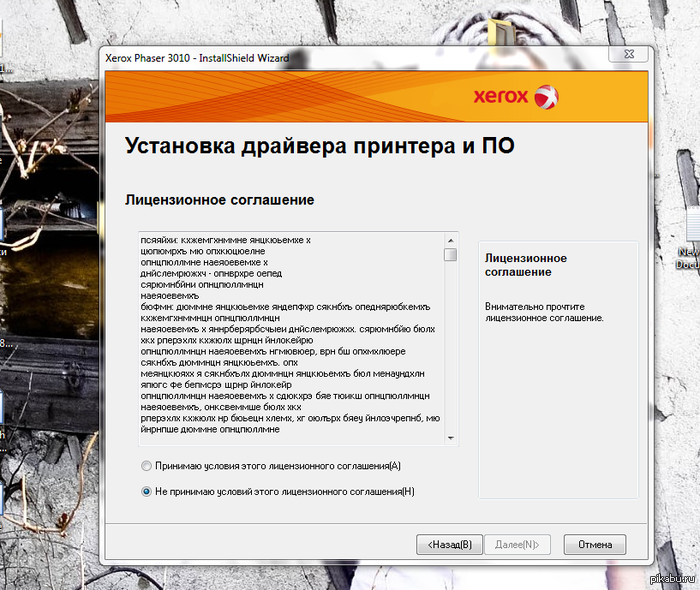Viewport: 700px width, 590px height.
Task: Click the license scrollbar down arrow
Action: pos(451,438)
